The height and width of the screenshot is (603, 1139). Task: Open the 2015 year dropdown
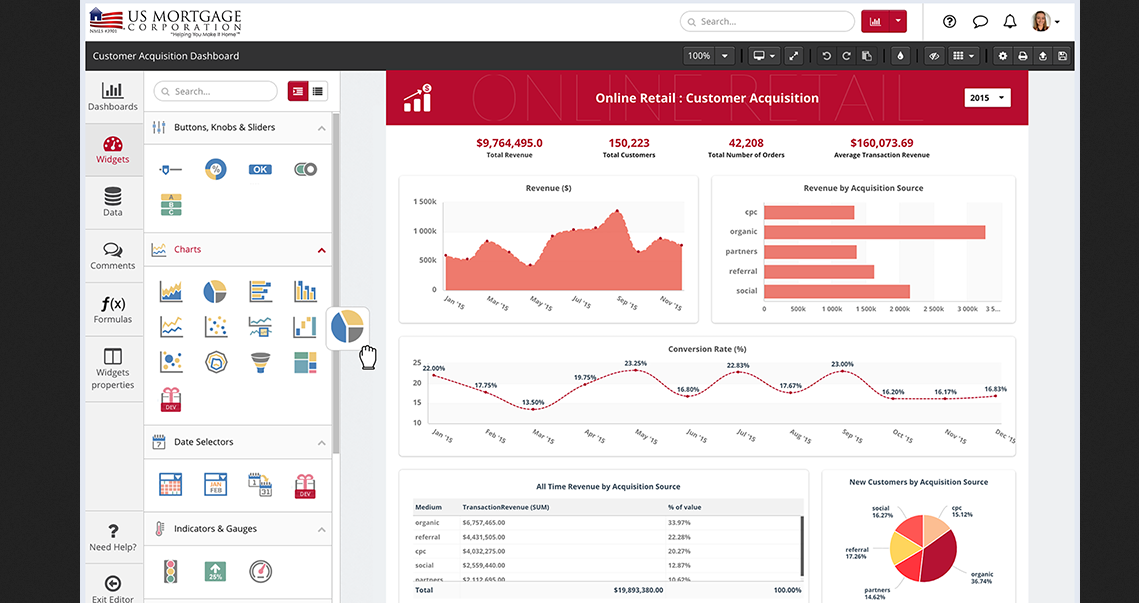tap(987, 97)
